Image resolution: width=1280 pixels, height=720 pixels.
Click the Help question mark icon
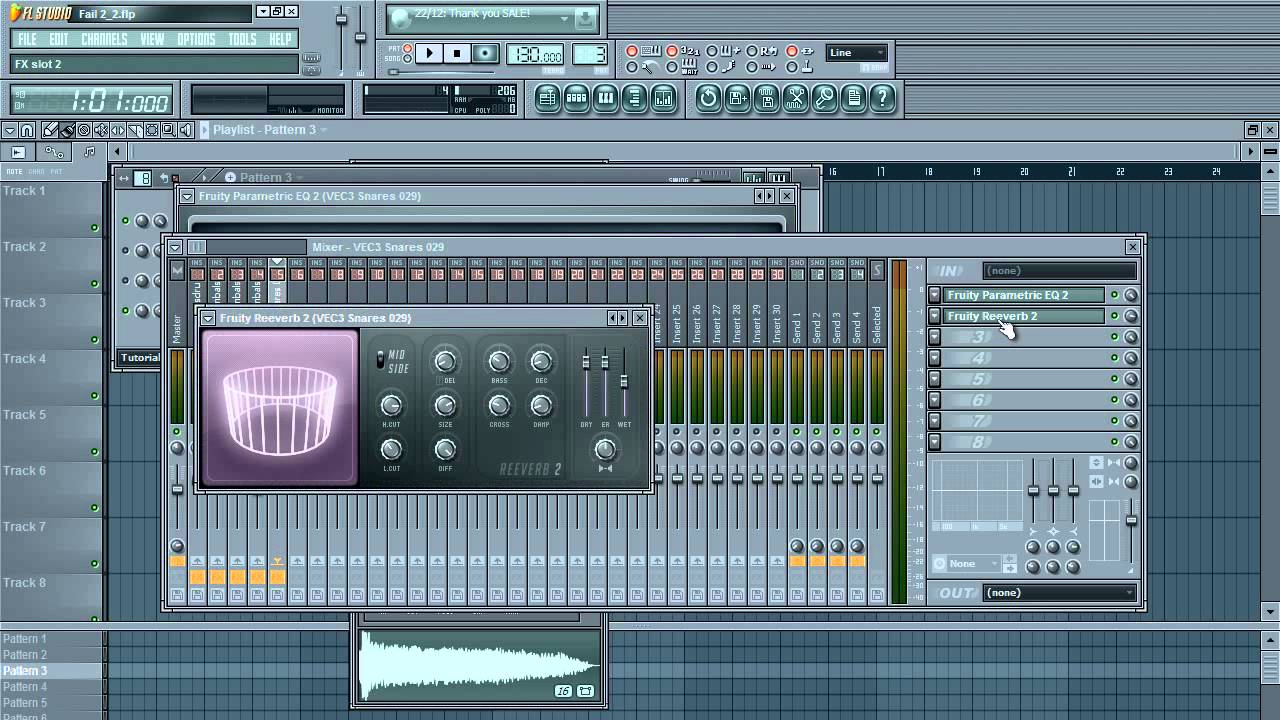click(882, 98)
